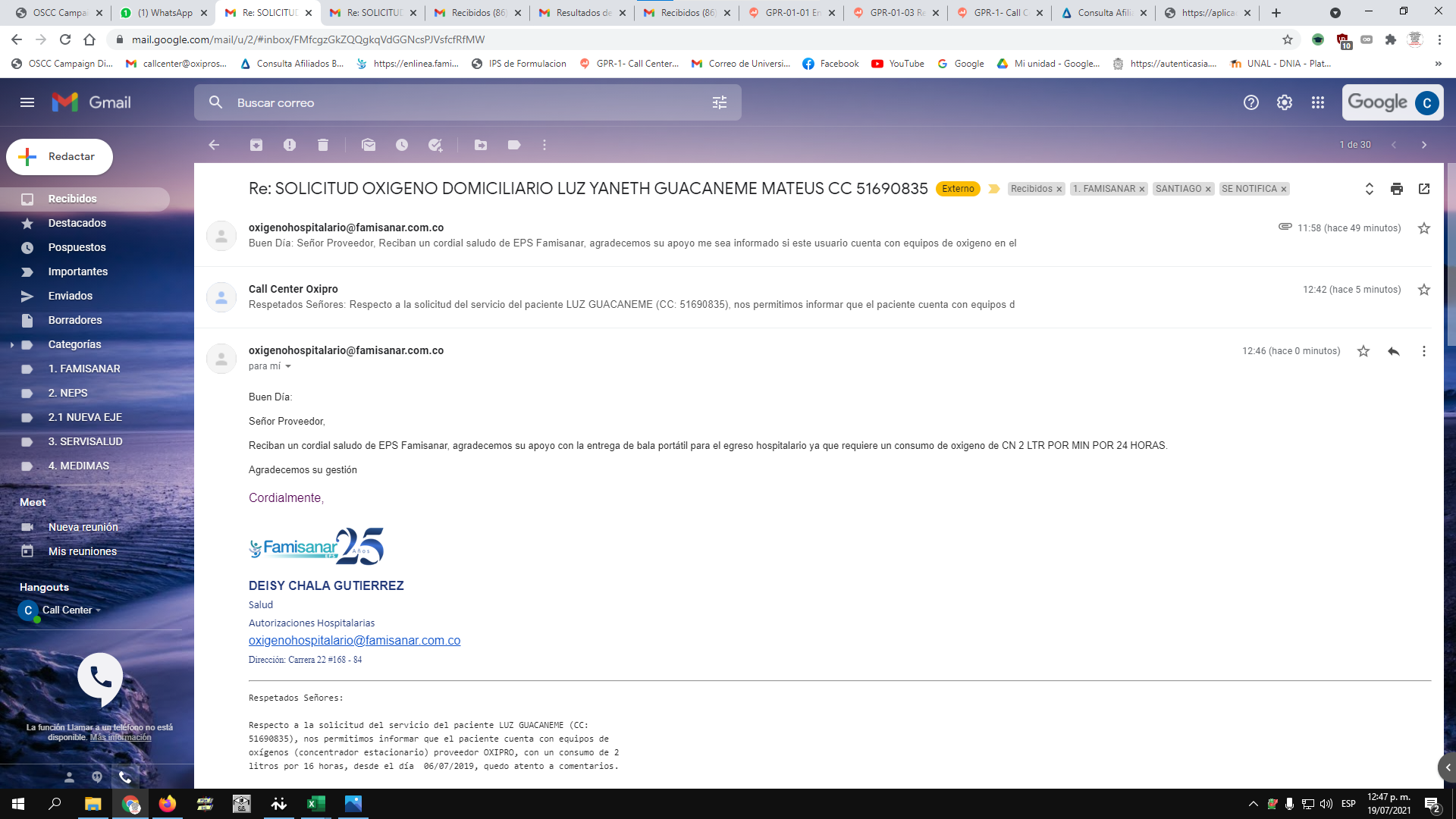Expand the Categorías section
The width and height of the screenshot is (1456, 819).
12,345
